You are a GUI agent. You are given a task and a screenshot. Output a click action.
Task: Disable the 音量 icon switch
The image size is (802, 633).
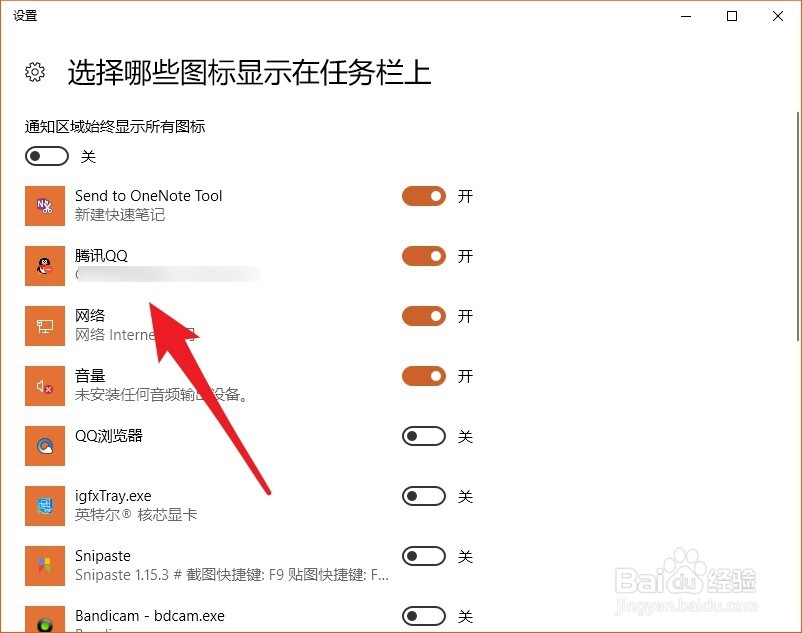[424, 376]
